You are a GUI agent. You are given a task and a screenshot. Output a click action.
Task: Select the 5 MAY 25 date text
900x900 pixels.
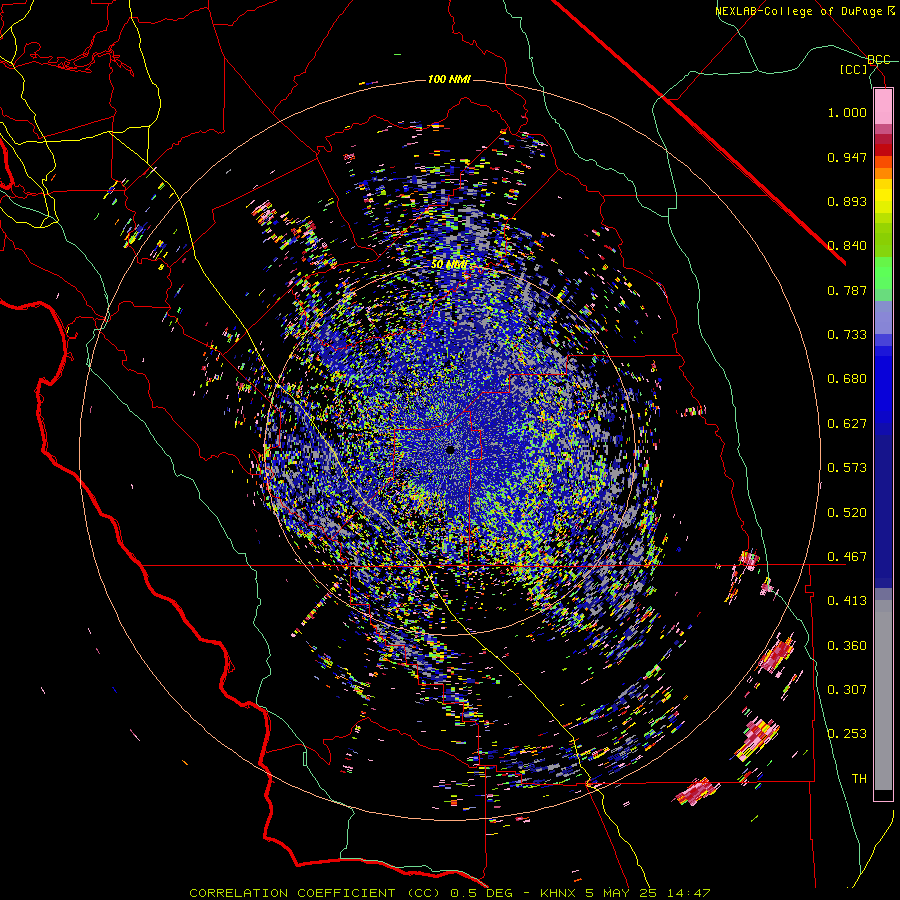621,893
